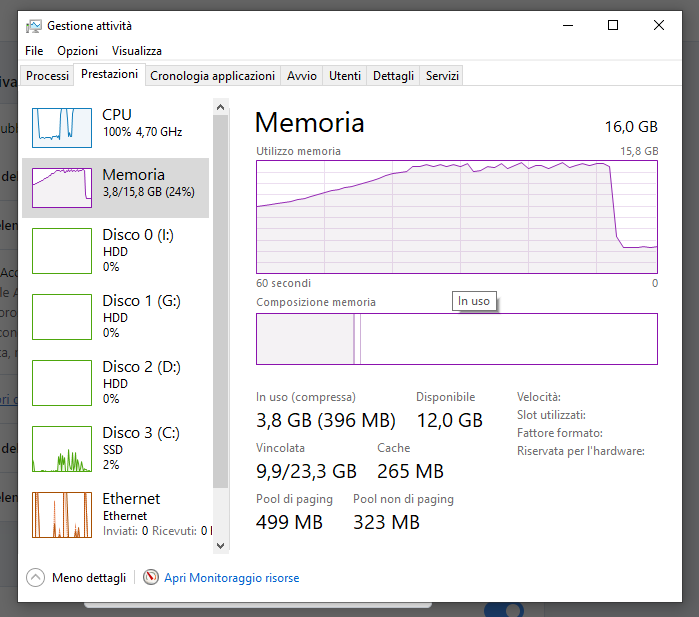Click the '3,8 GB (396 MB)' in-use value

coord(325,420)
